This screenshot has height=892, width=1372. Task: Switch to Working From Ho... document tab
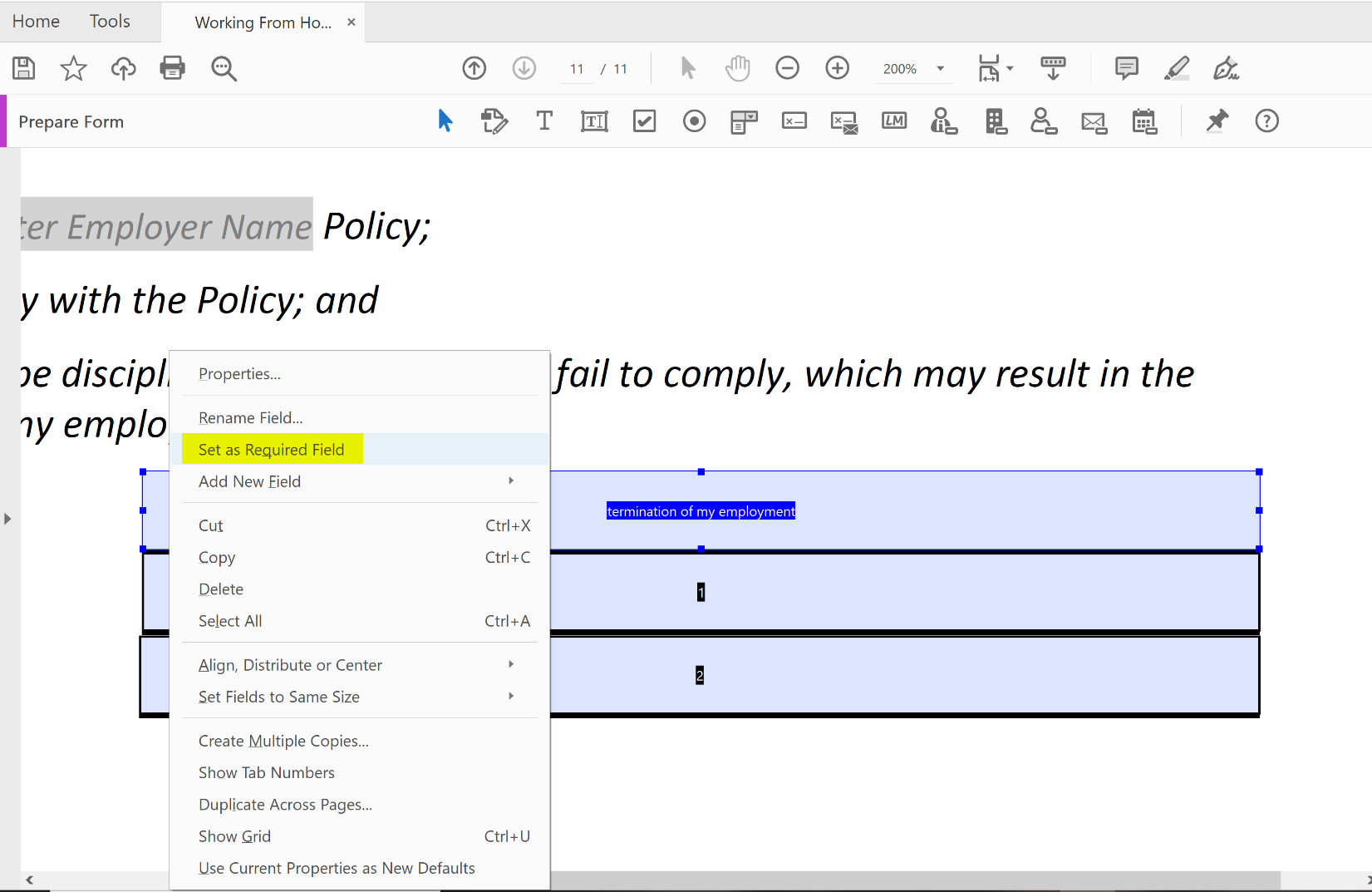click(x=263, y=22)
